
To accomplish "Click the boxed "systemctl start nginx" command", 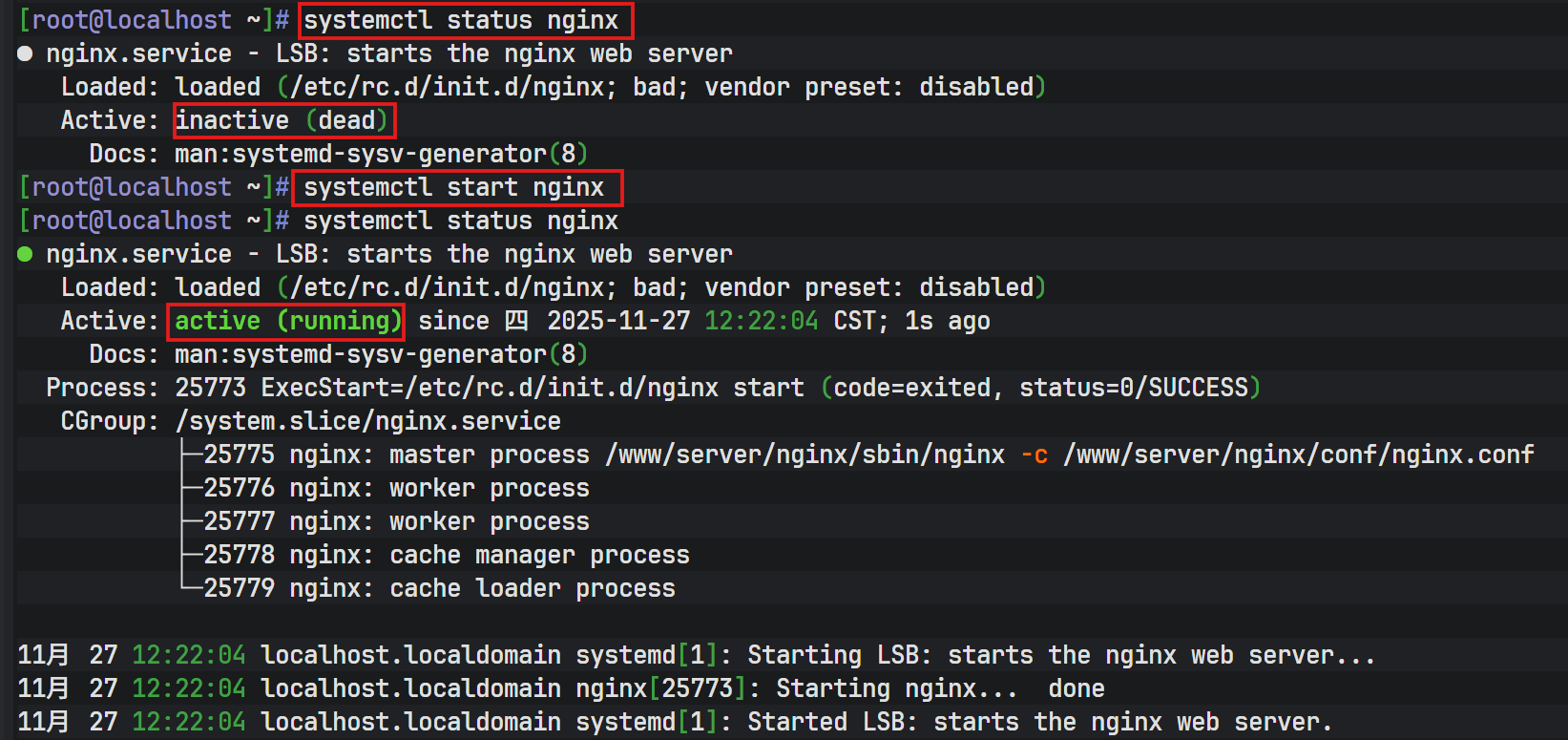I will pos(455,187).
